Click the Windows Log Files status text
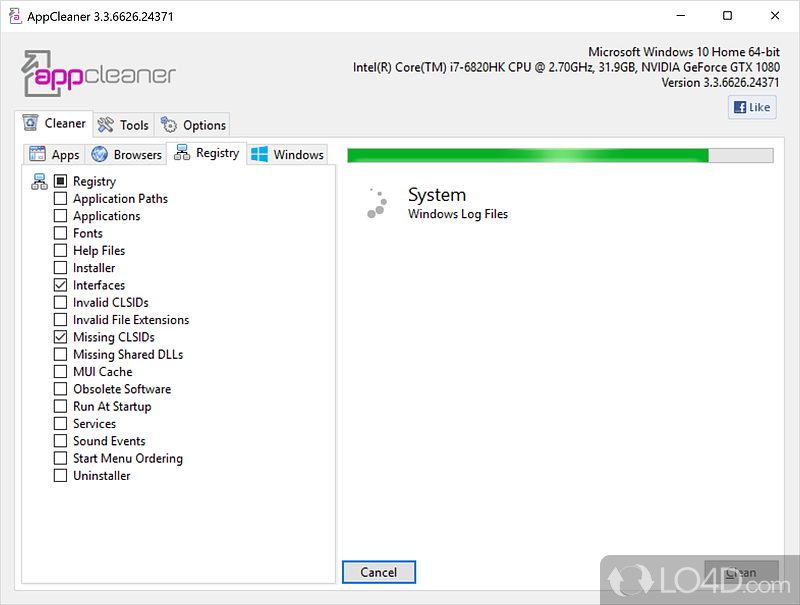 458,214
